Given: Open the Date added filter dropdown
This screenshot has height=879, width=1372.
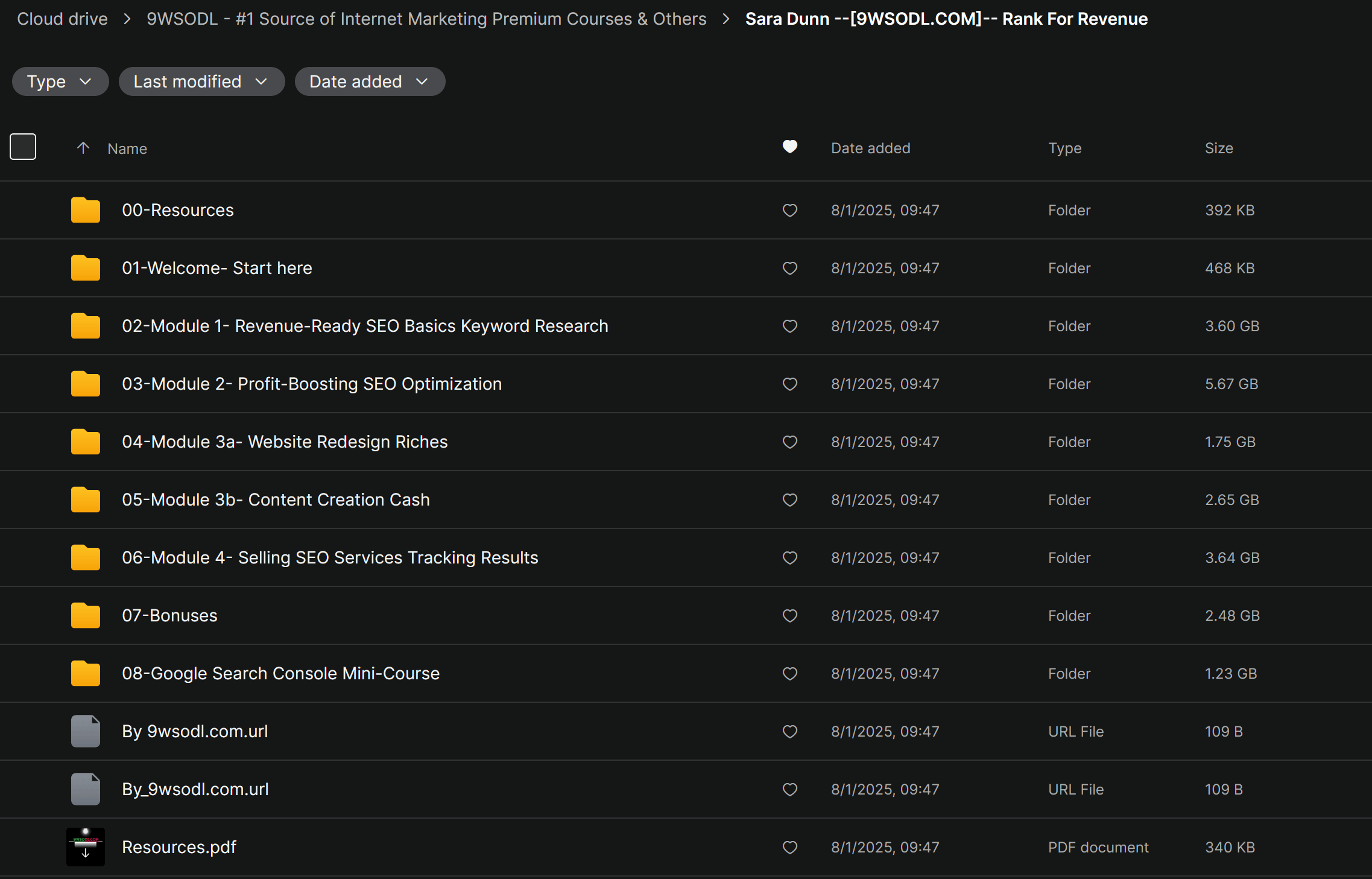Looking at the screenshot, I should (x=369, y=81).
